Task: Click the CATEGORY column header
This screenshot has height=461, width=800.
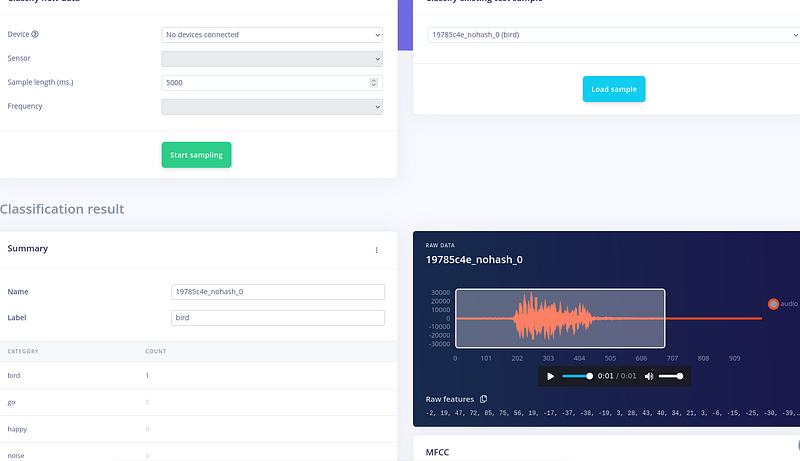Action: click(x=23, y=351)
